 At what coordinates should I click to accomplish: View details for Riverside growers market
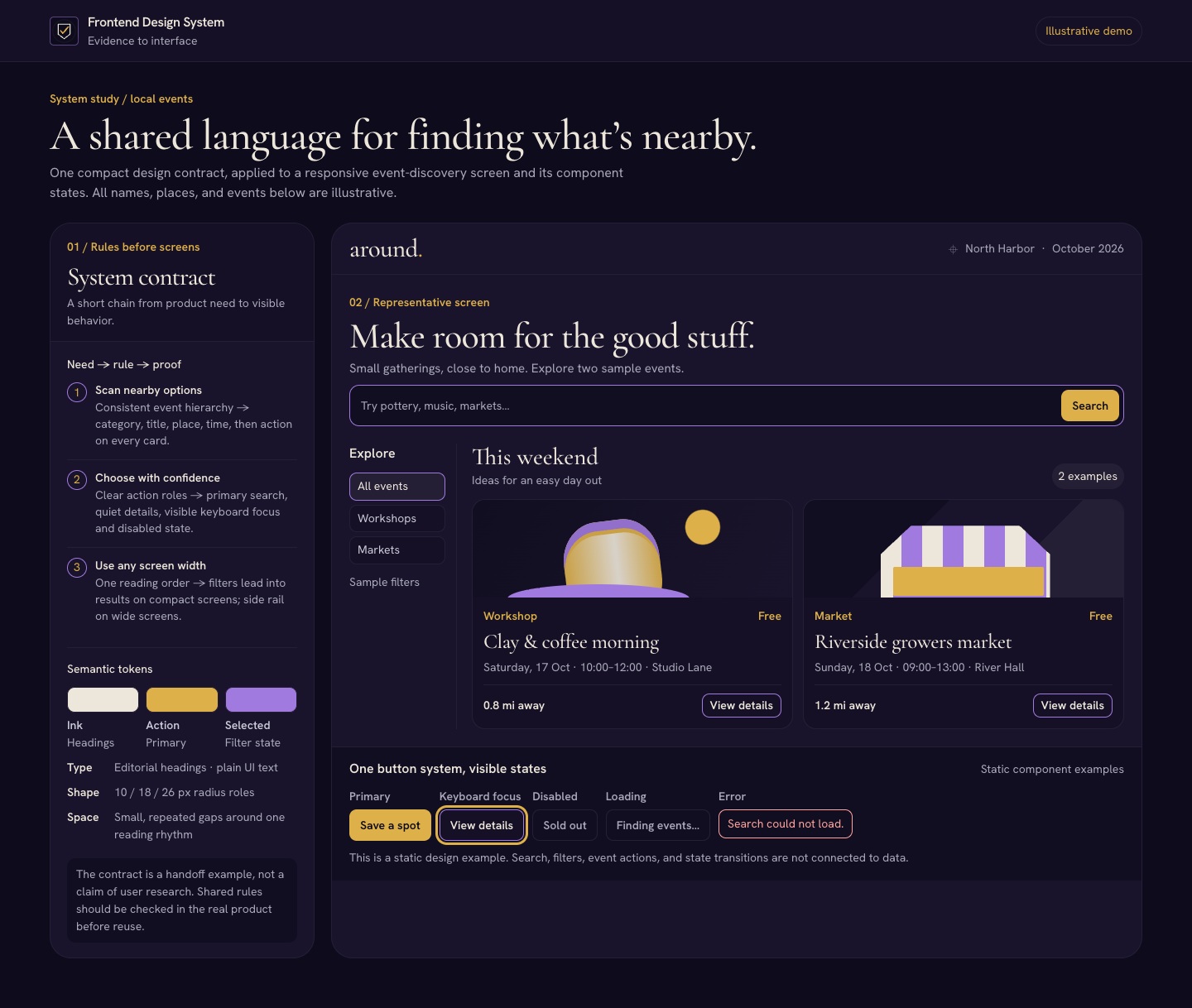pyautogui.click(x=1073, y=705)
